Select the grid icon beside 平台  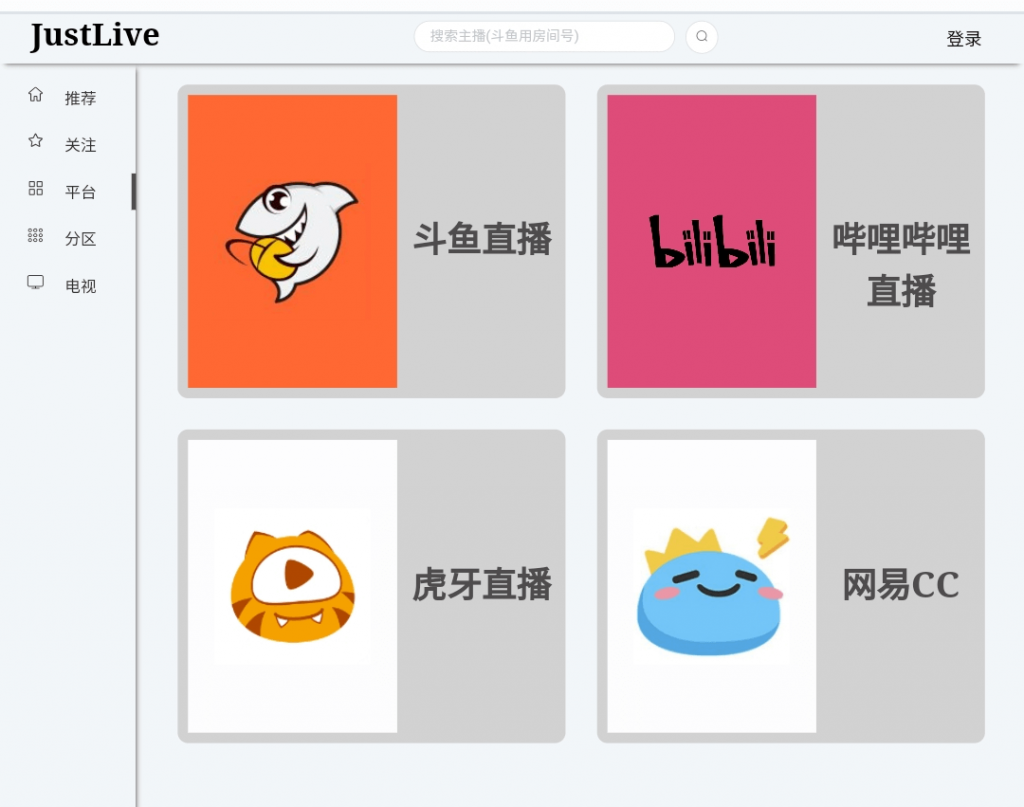(35, 189)
